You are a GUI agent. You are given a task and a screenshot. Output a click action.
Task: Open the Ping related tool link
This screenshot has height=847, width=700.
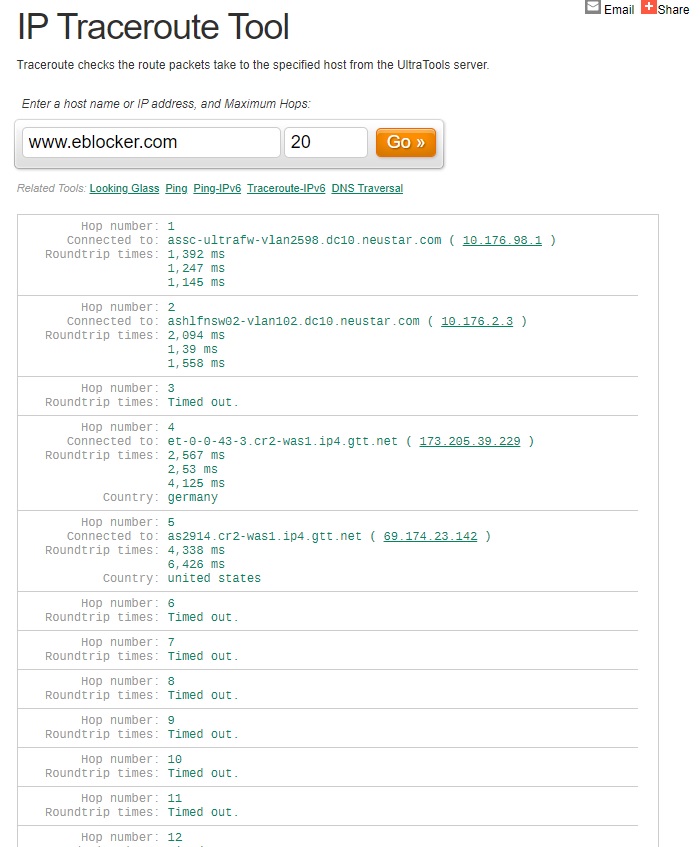(x=176, y=188)
